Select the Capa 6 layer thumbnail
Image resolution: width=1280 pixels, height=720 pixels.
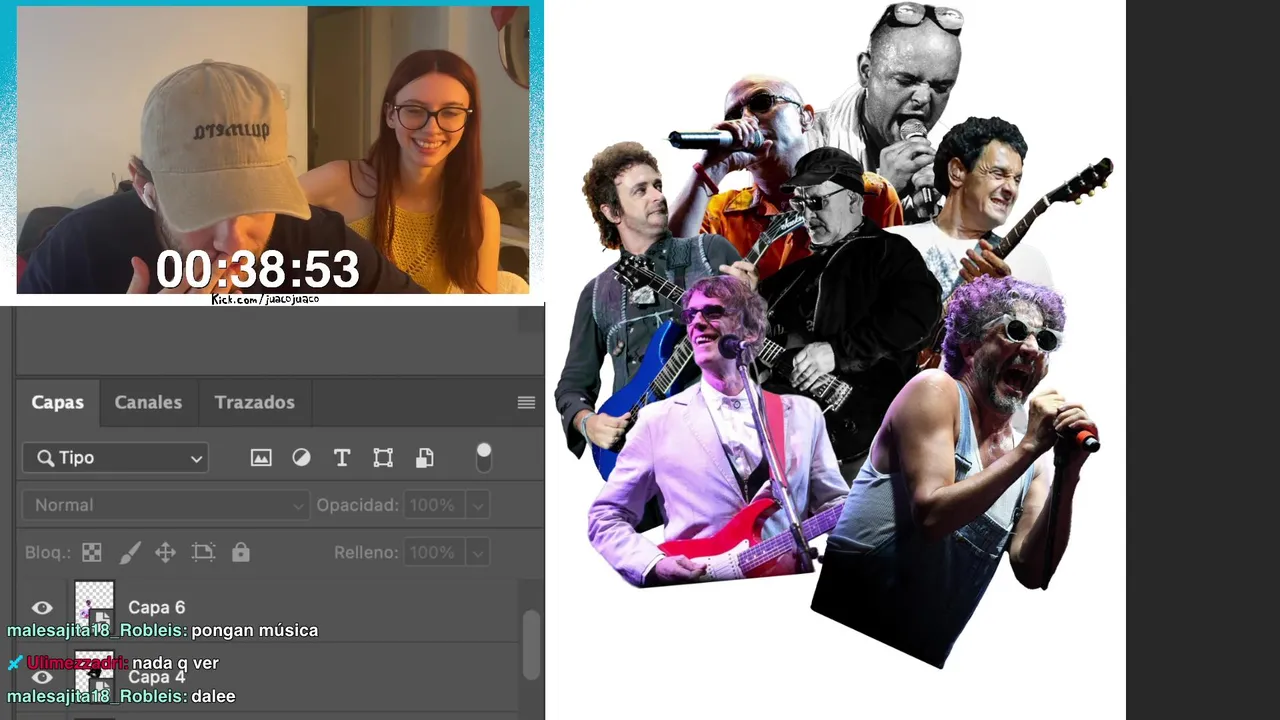[x=95, y=605]
